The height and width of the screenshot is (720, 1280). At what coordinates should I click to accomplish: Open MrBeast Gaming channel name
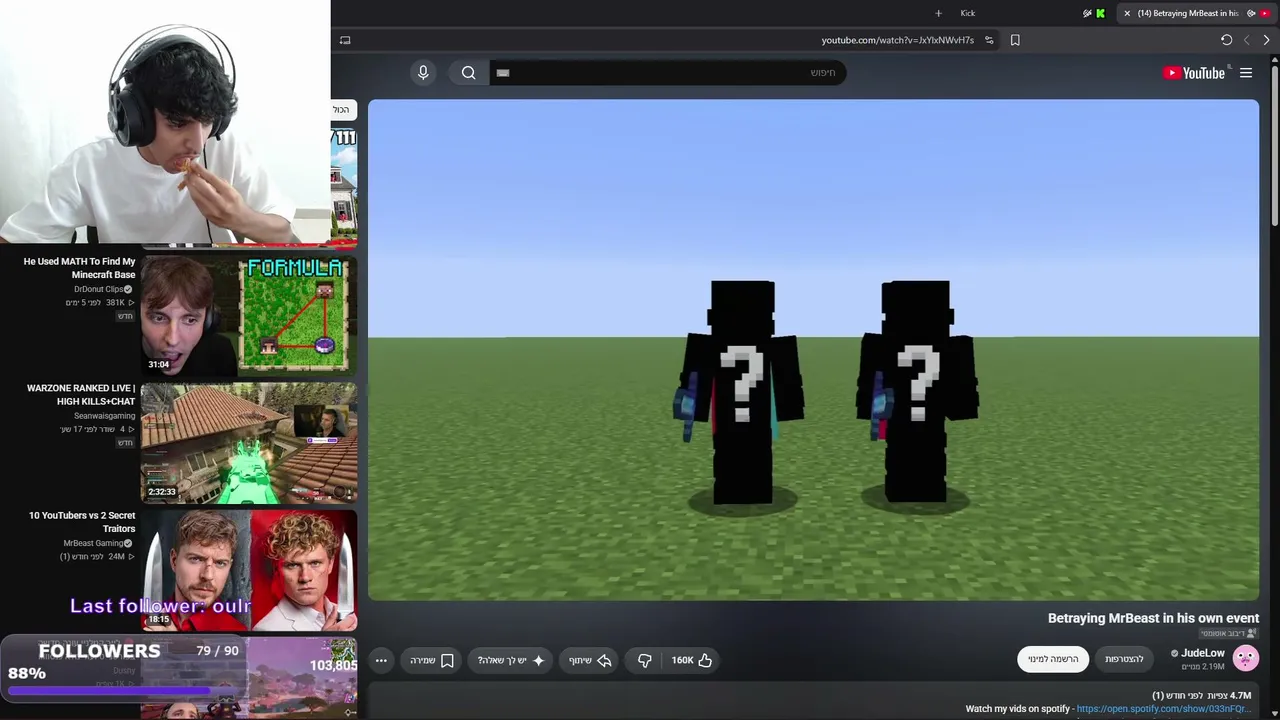click(93, 543)
